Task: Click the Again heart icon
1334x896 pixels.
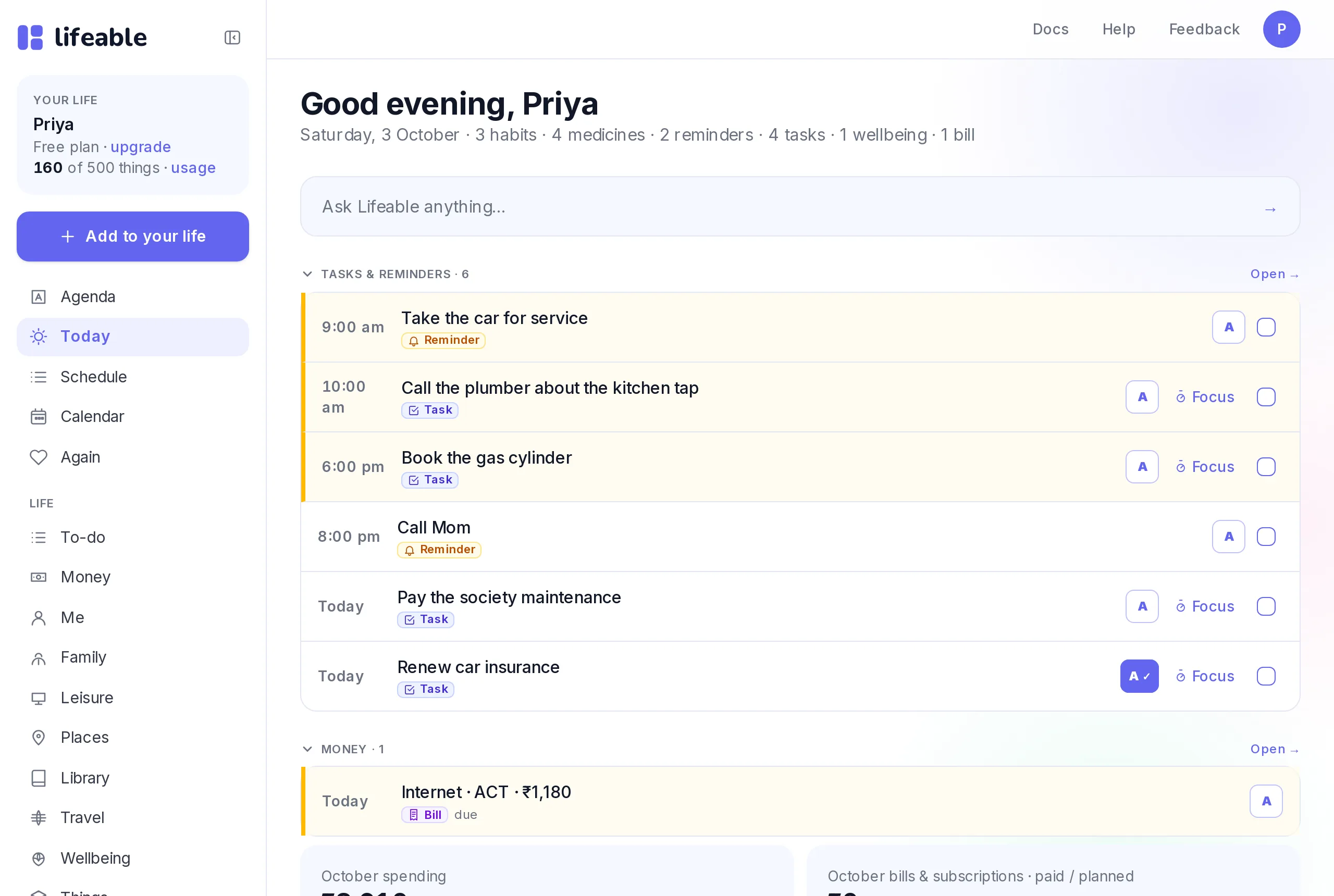Action: (38, 457)
